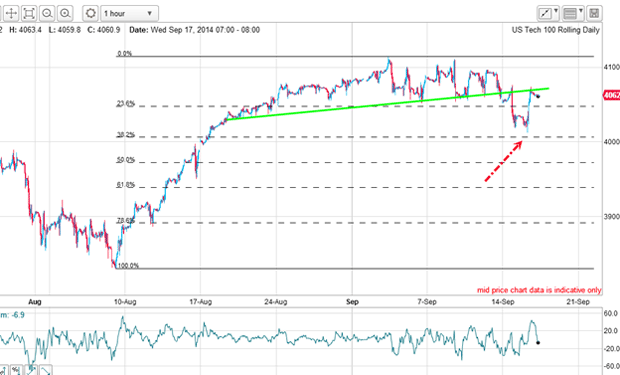Click the 7-Sep date axis label
Screen dimensions: 620x375
point(427,302)
